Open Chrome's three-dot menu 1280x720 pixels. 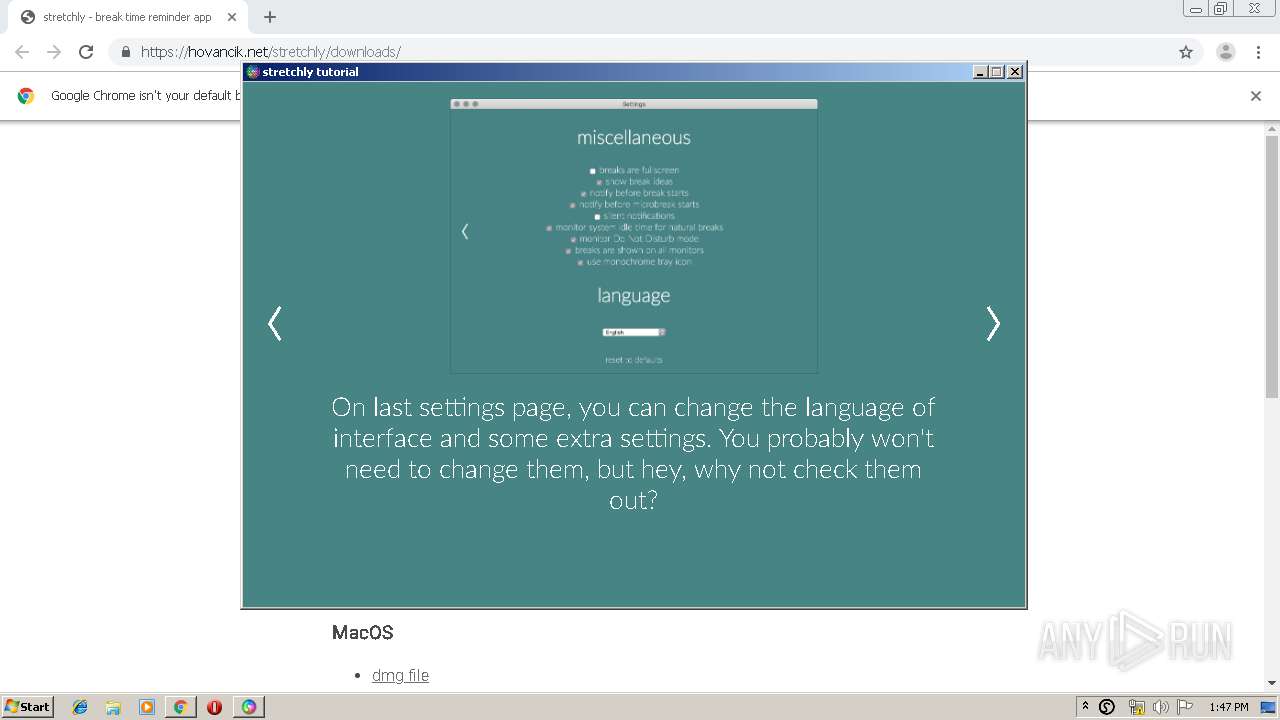(x=1258, y=52)
